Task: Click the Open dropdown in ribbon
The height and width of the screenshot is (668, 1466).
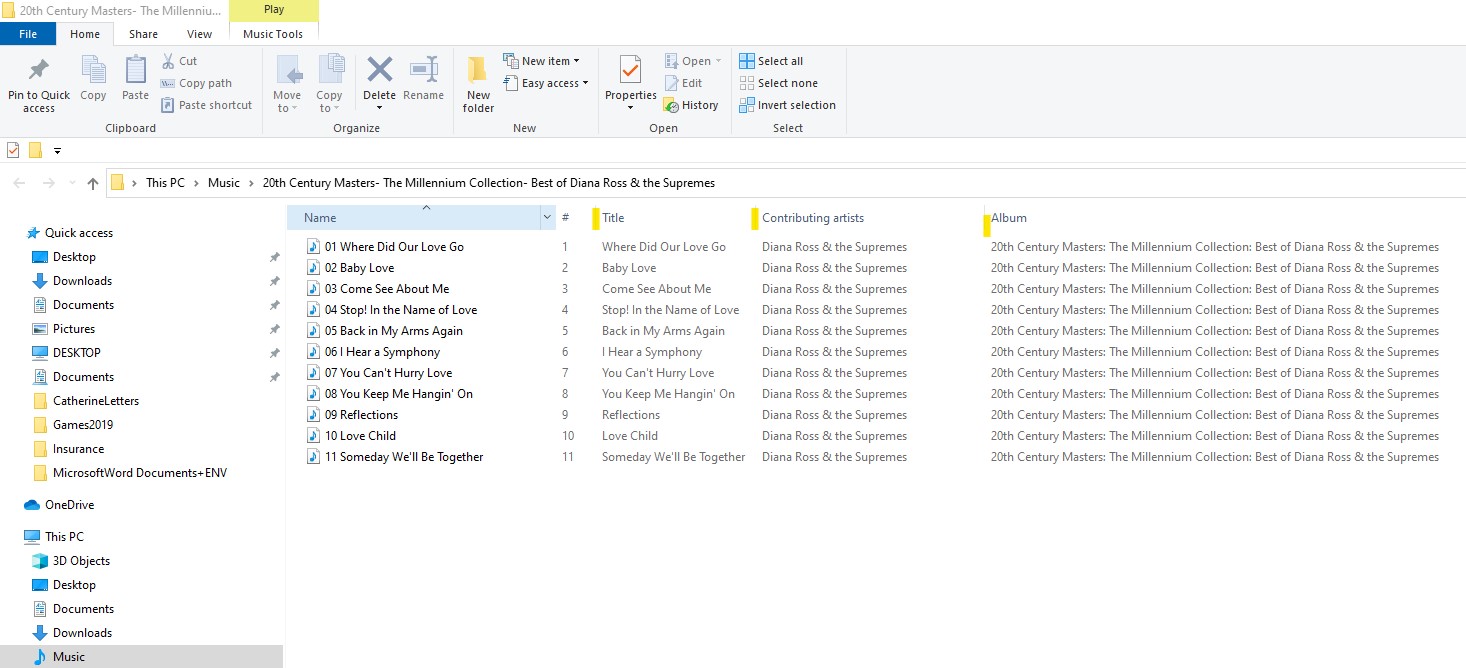Action: 693,61
